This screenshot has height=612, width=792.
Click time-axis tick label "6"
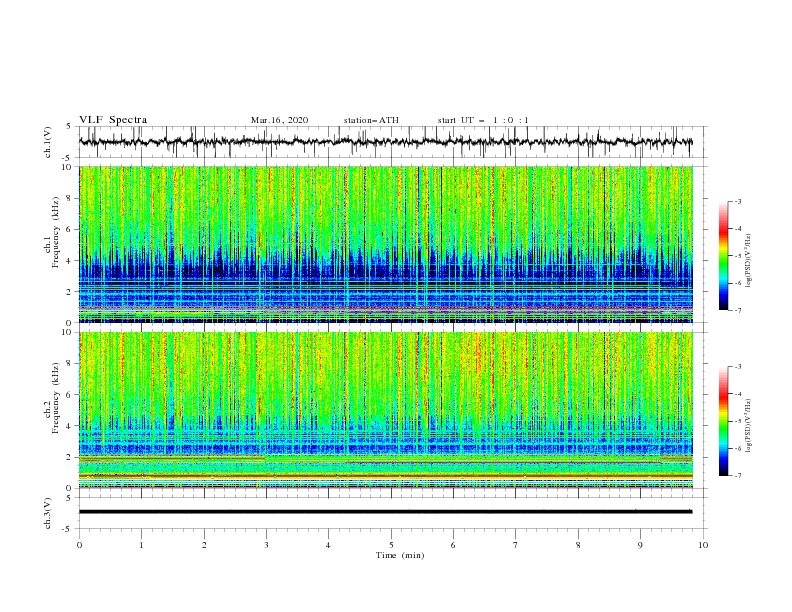tap(453, 545)
